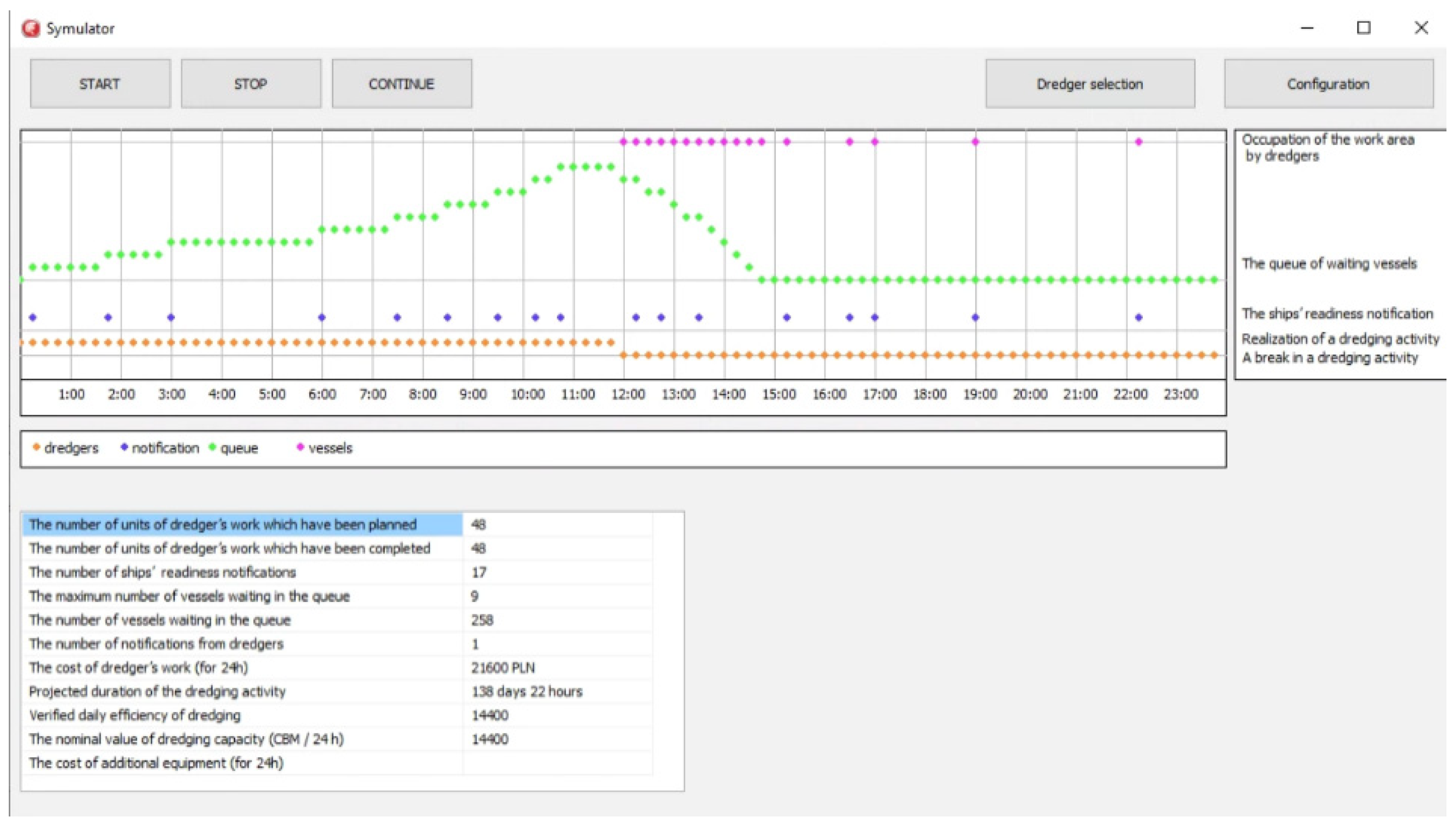Maximize the Symulator window
The image size is (1456, 826).
coord(1363,28)
